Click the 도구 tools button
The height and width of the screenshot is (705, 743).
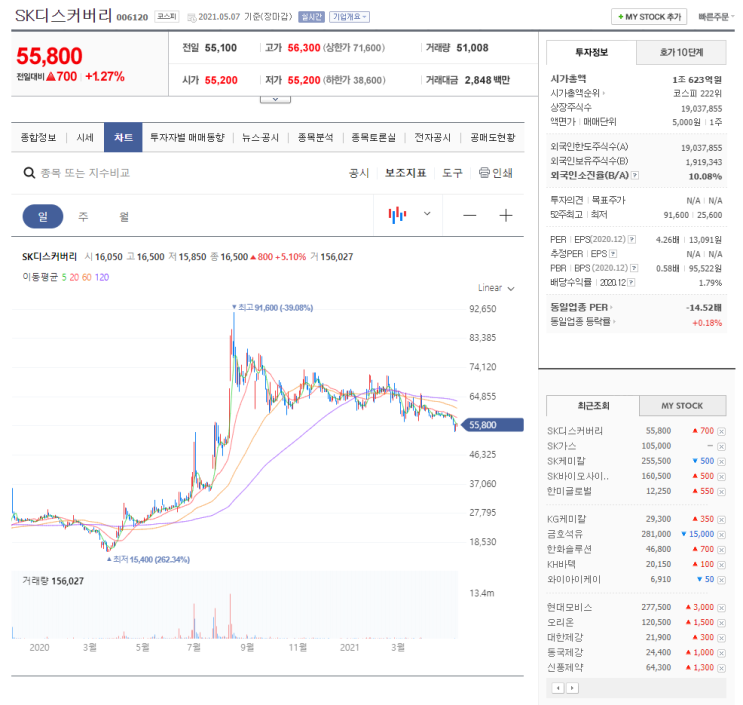452,173
